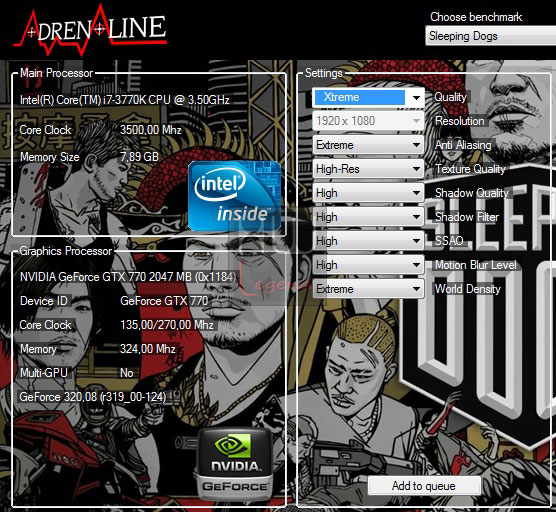Screen dimensions: 556x512
Task: Click the Adrenaline logo
Action: point(90,30)
